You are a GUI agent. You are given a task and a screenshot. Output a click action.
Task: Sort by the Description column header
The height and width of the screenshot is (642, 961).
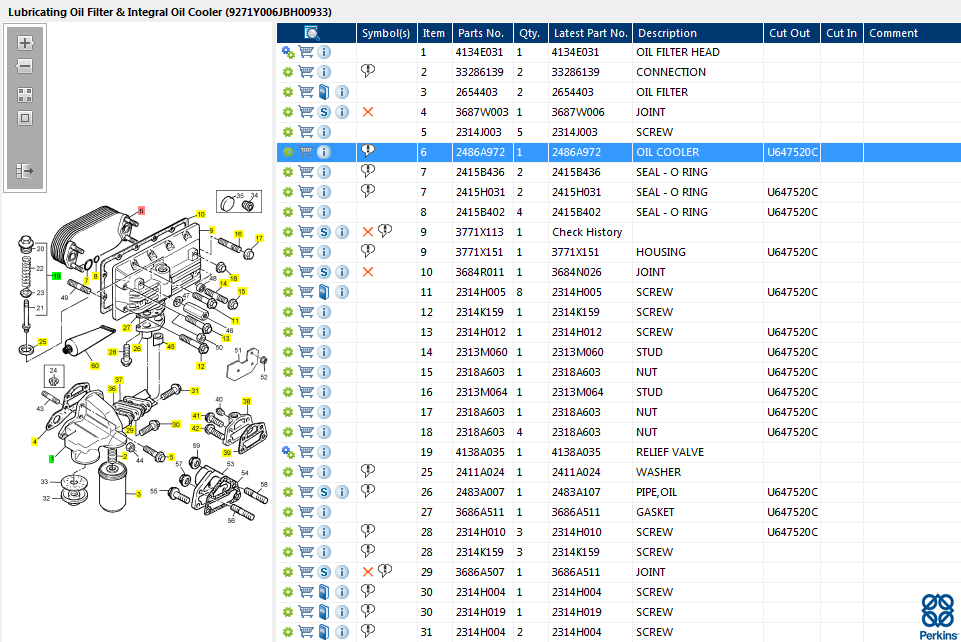pyautogui.click(x=697, y=33)
